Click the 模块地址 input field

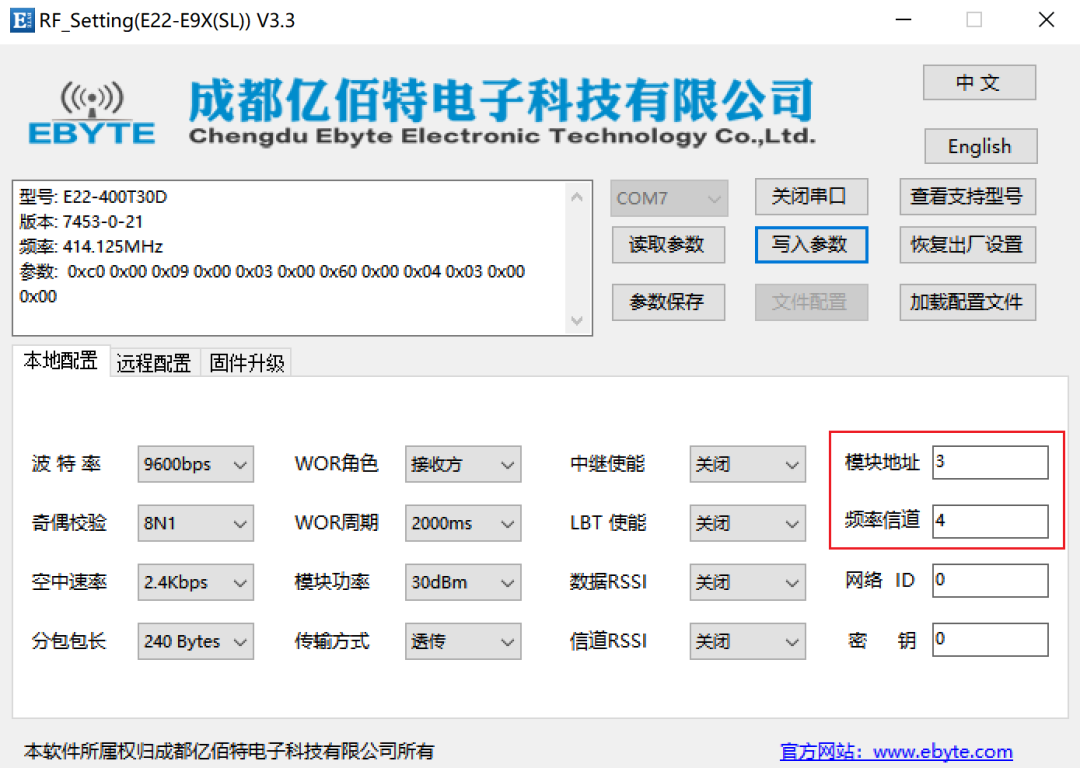(x=990, y=462)
